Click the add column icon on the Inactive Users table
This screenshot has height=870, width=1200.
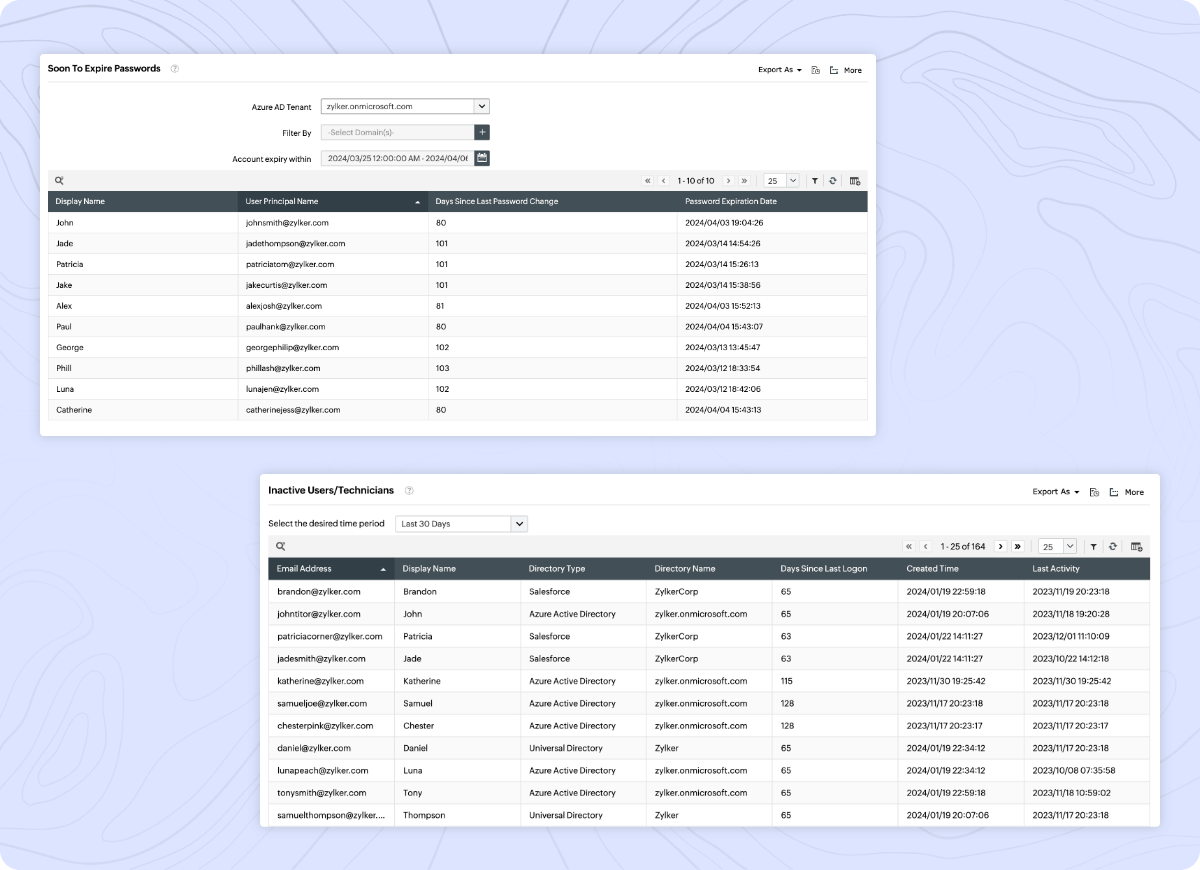click(1138, 547)
